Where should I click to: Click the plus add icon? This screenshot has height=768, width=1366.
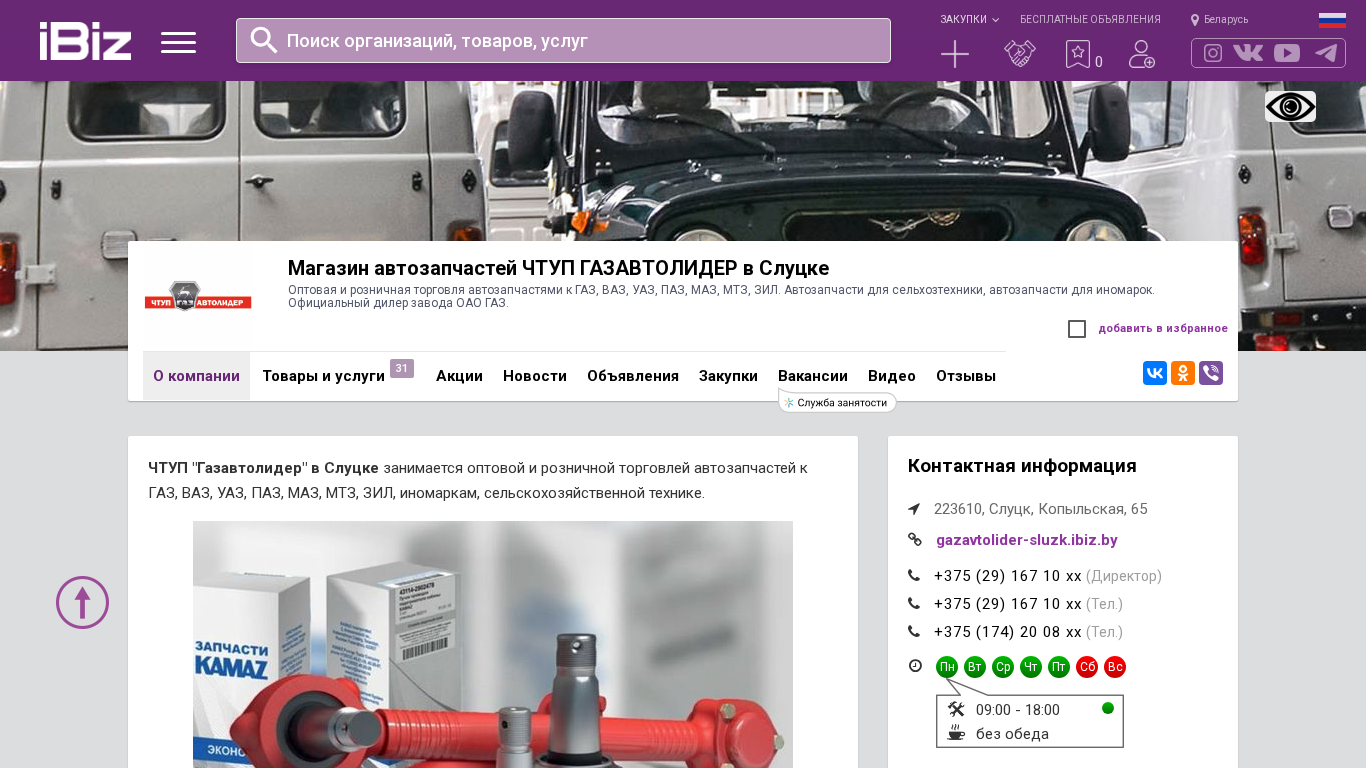coord(955,54)
